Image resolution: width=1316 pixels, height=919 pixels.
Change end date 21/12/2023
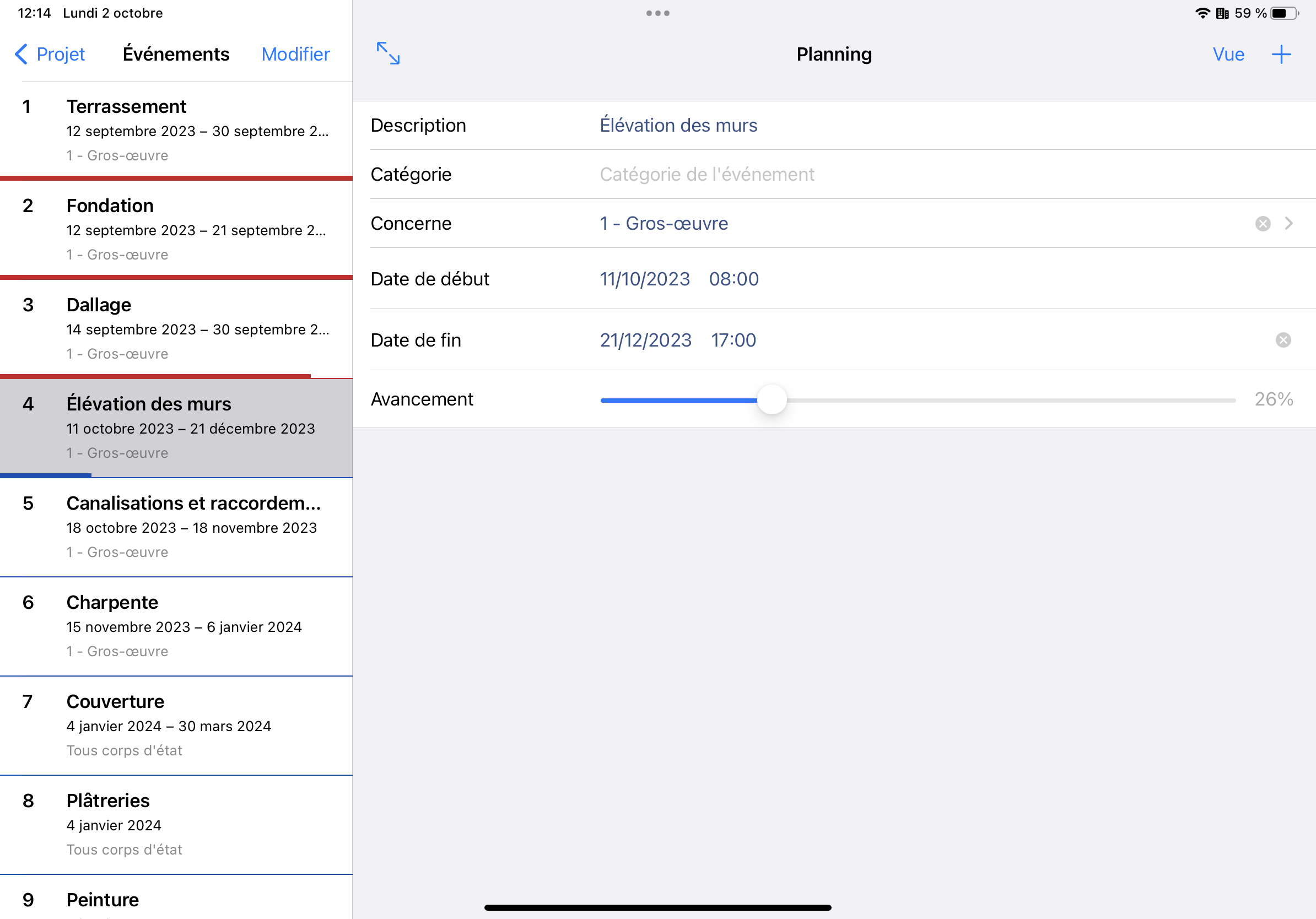coord(645,340)
